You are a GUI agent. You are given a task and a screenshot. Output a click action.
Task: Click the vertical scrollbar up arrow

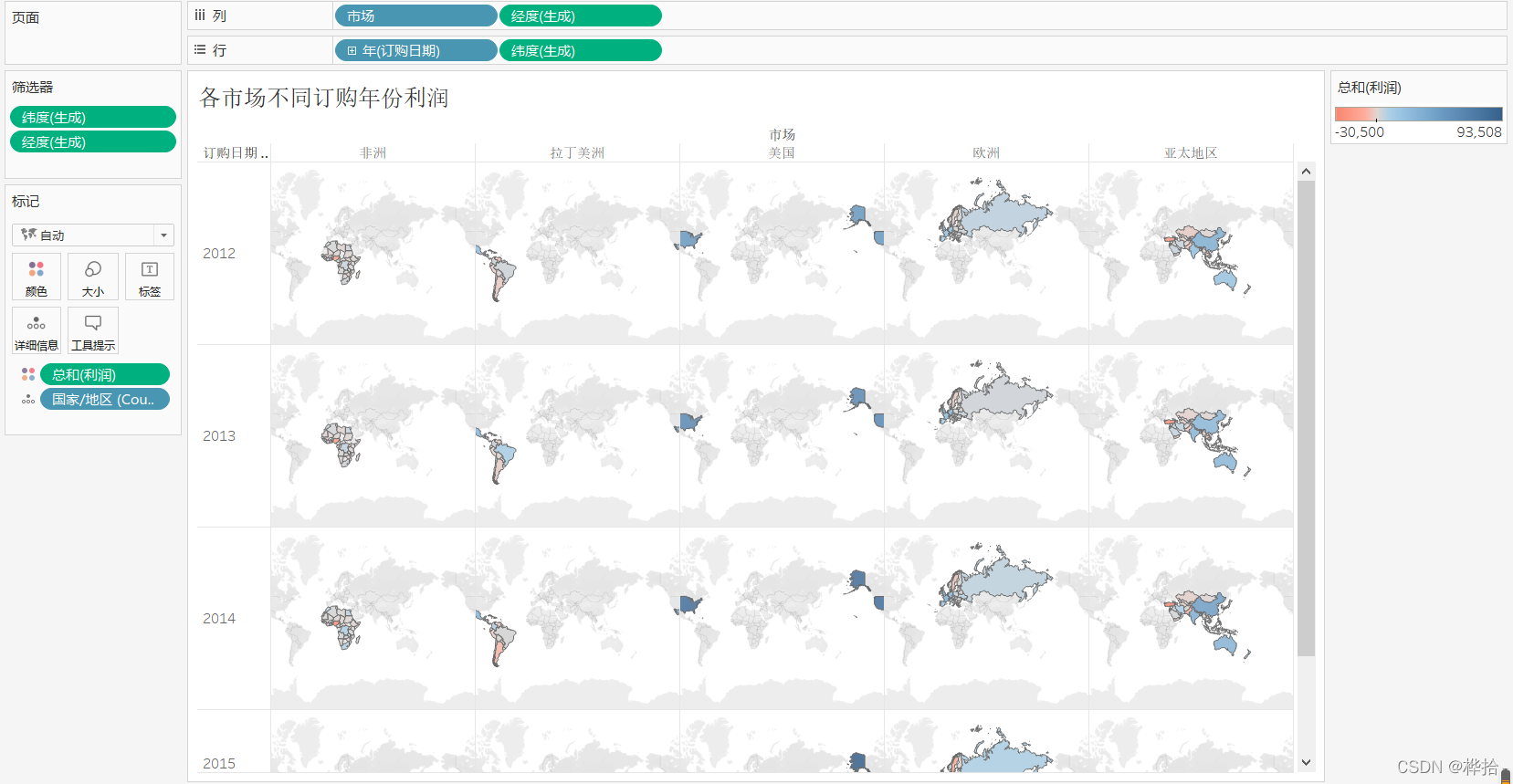coord(1306,171)
